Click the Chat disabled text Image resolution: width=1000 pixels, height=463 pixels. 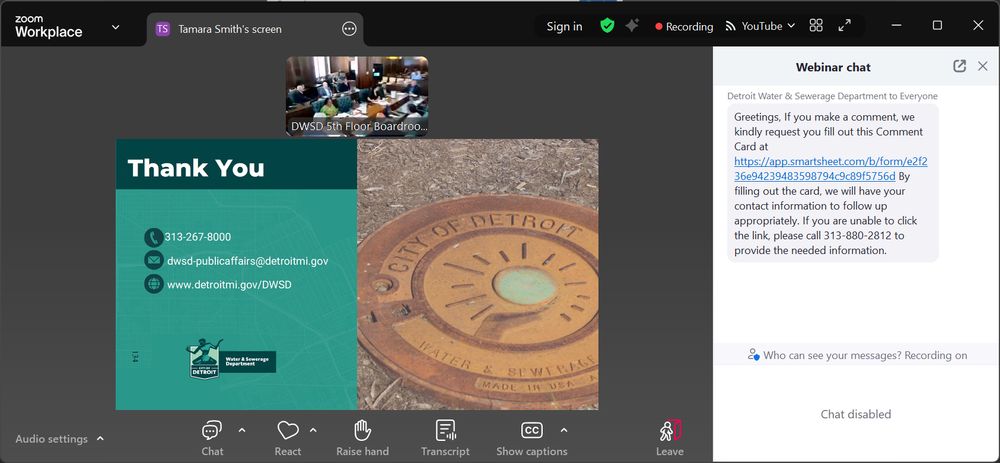point(856,414)
